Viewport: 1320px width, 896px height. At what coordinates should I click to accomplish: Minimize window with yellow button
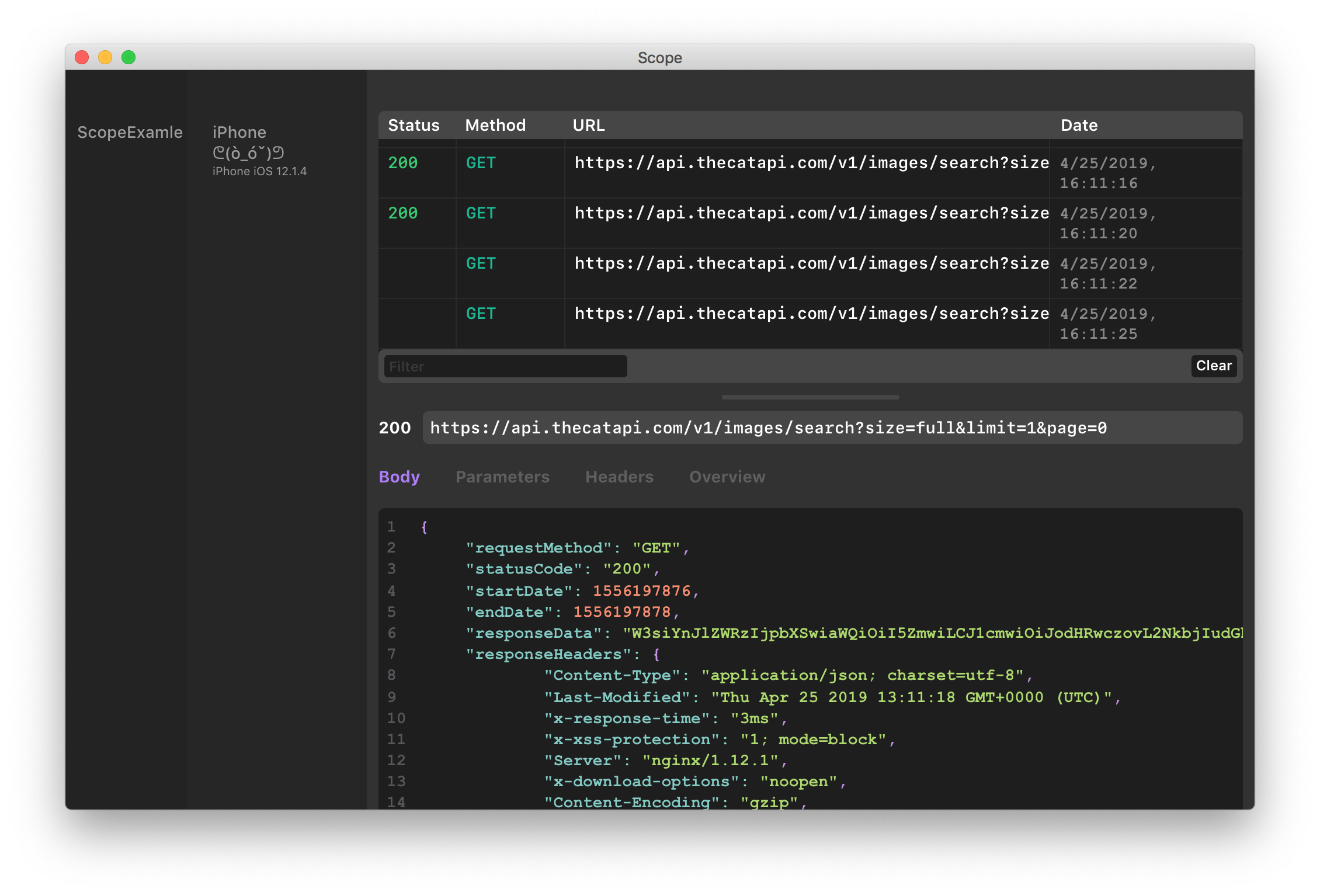tap(105, 57)
